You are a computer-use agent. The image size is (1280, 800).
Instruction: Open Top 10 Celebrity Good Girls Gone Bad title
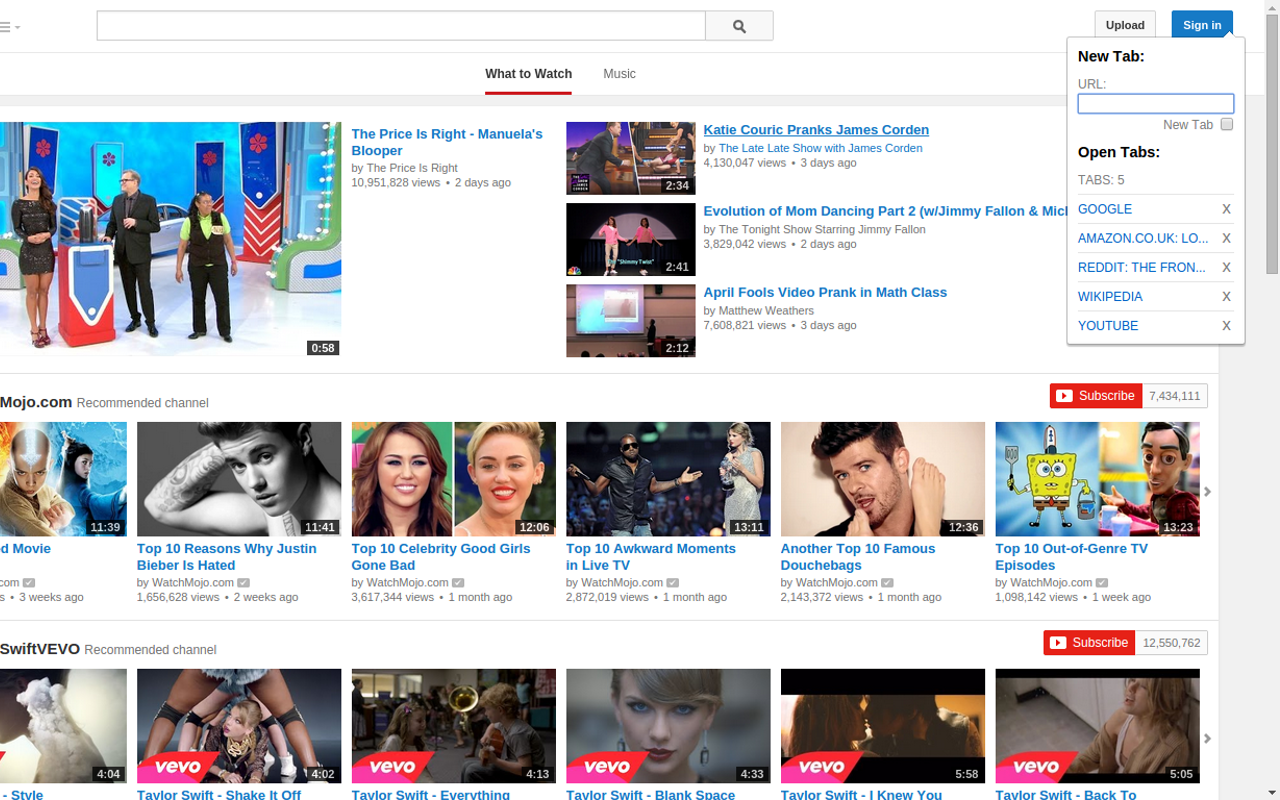[441, 557]
